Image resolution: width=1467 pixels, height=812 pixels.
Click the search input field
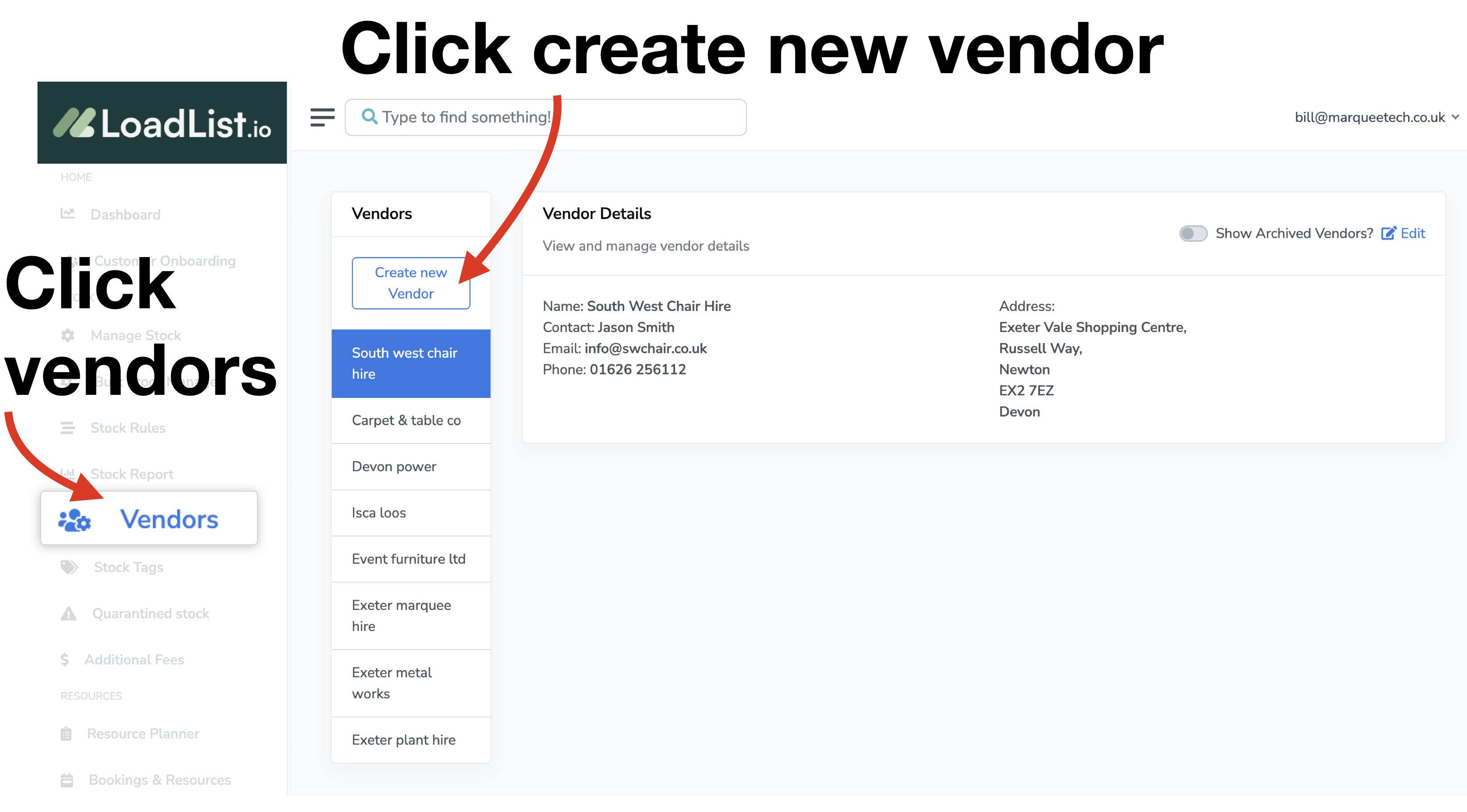[546, 117]
